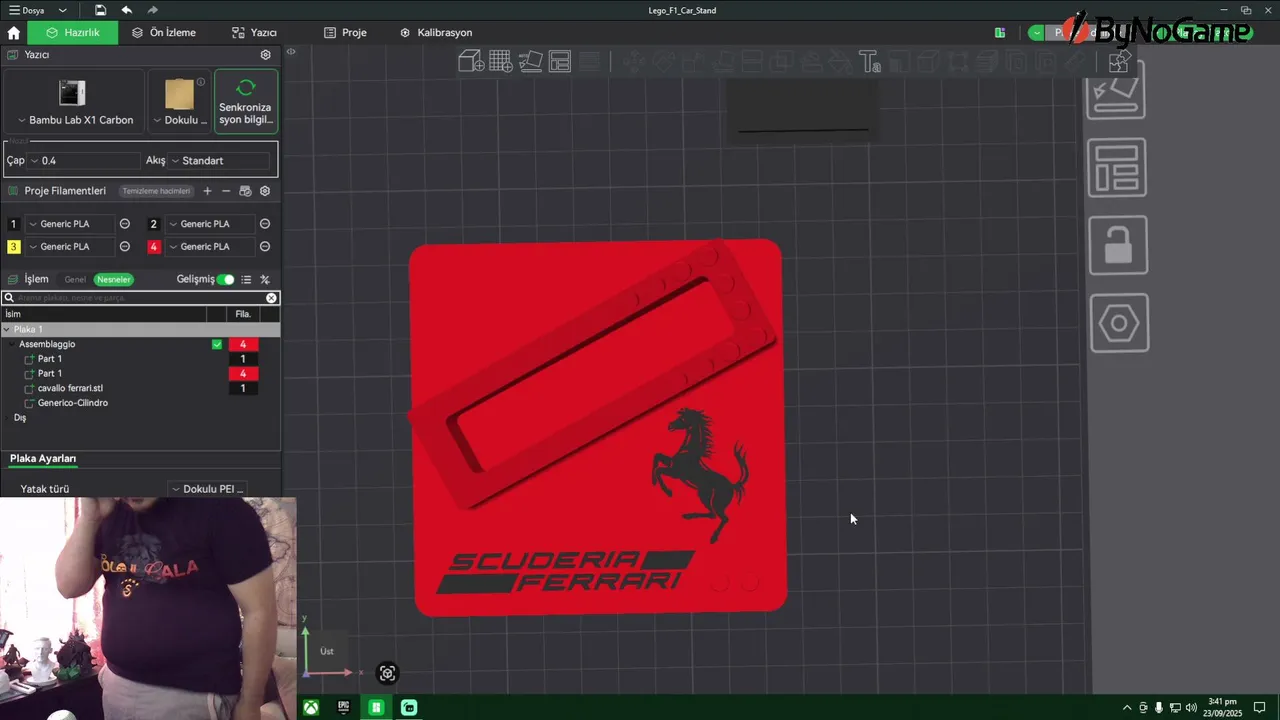Switch the İşlem view to Genel
The height and width of the screenshot is (720, 1280).
point(75,280)
